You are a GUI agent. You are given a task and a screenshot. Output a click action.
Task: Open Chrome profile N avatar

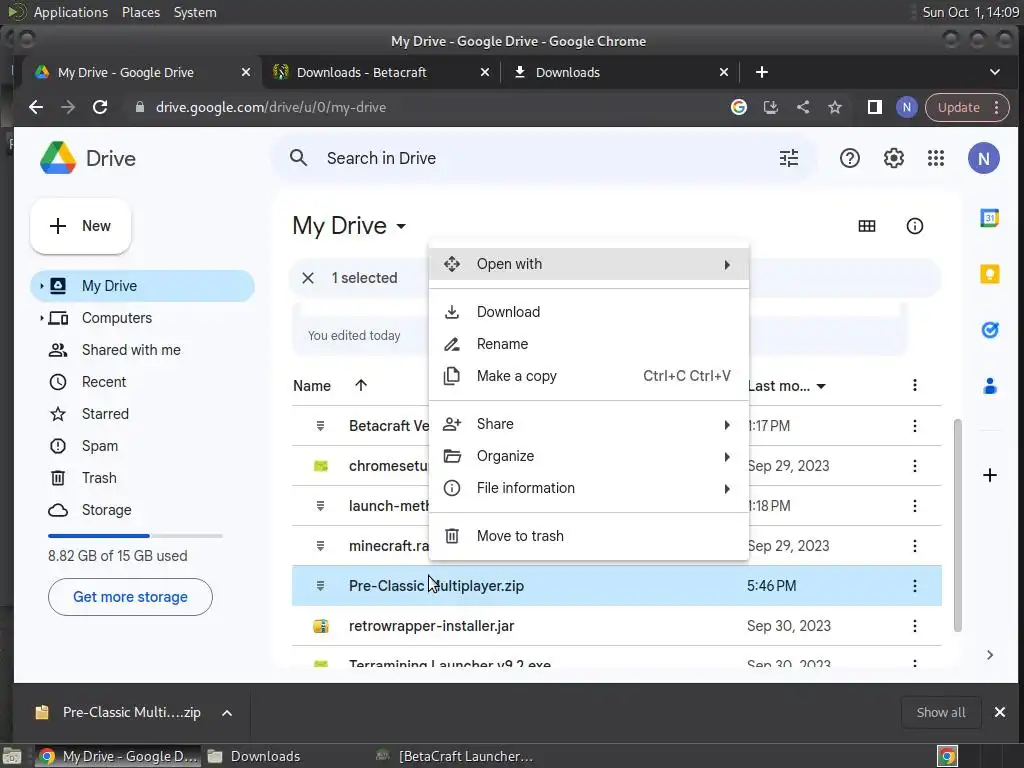coord(906,107)
